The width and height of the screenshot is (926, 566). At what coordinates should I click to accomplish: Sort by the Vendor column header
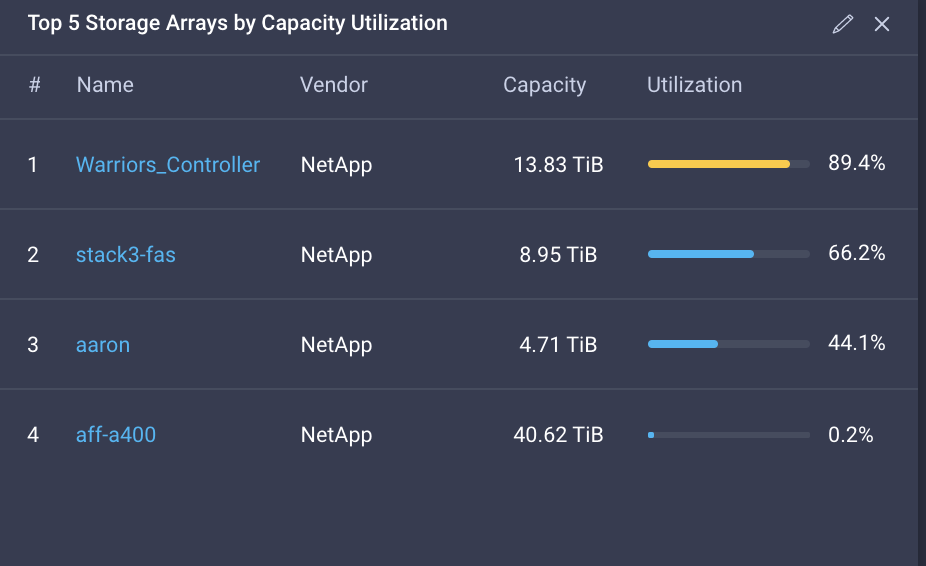(334, 85)
